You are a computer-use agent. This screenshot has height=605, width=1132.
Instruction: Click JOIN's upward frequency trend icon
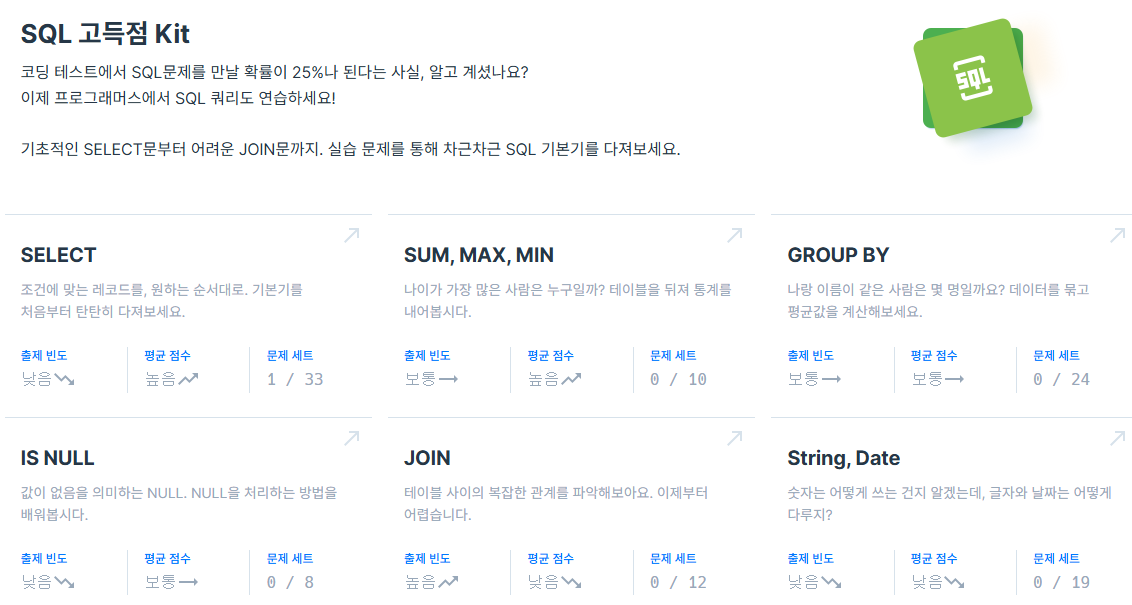point(448,582)
